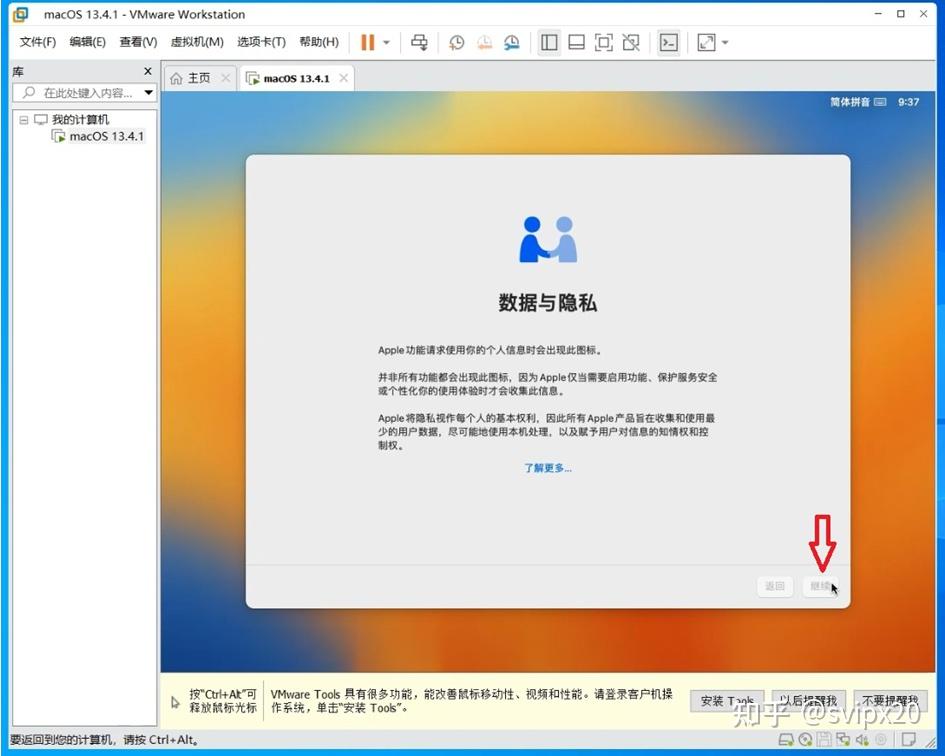Image resolution: width=945 pixels, height=756 pixels.
Task: Take a snapshot using the clock-plus icon
Action: tap(457, 42)
